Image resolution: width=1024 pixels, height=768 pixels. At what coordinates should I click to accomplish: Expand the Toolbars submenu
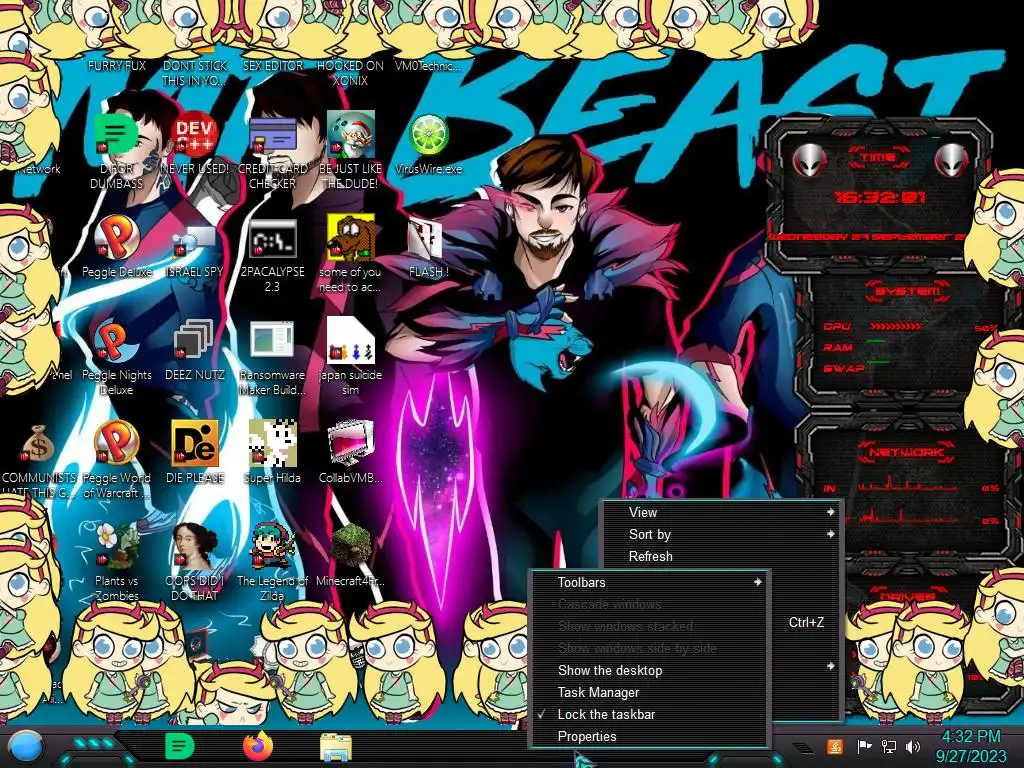648,583
